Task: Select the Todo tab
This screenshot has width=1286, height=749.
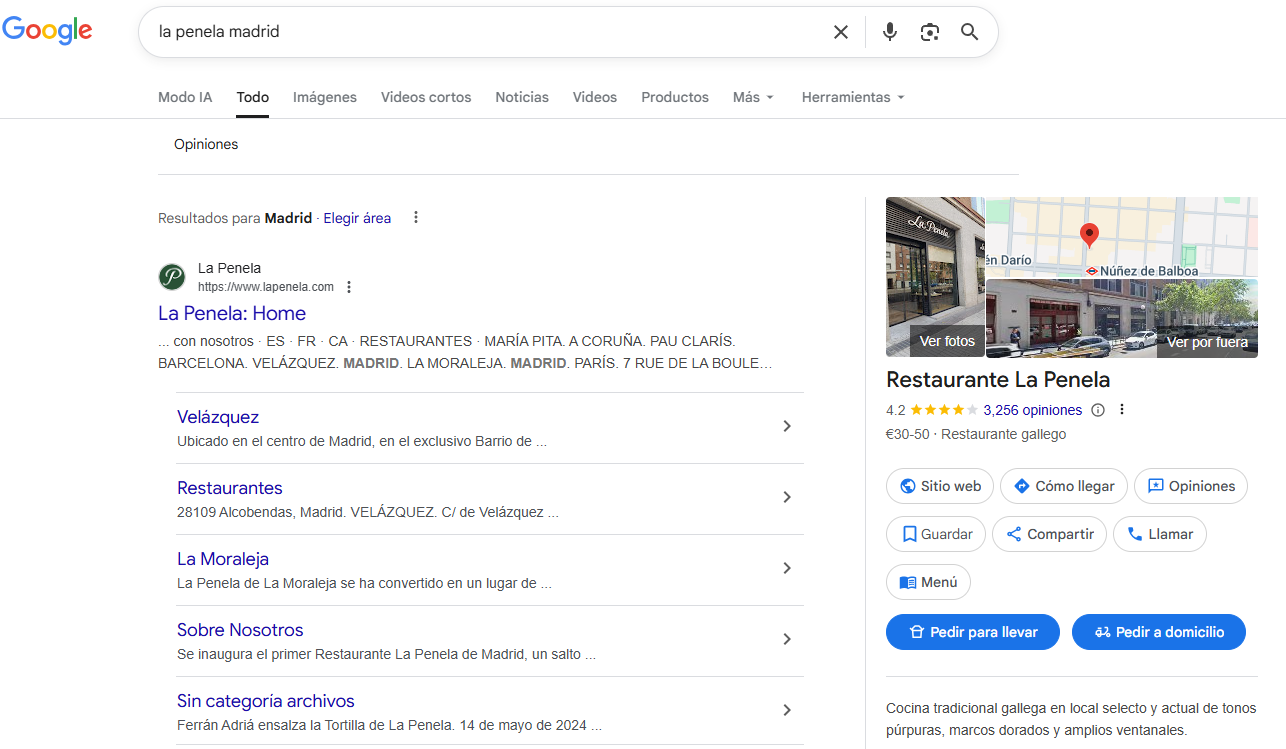Action: [253, 97]
